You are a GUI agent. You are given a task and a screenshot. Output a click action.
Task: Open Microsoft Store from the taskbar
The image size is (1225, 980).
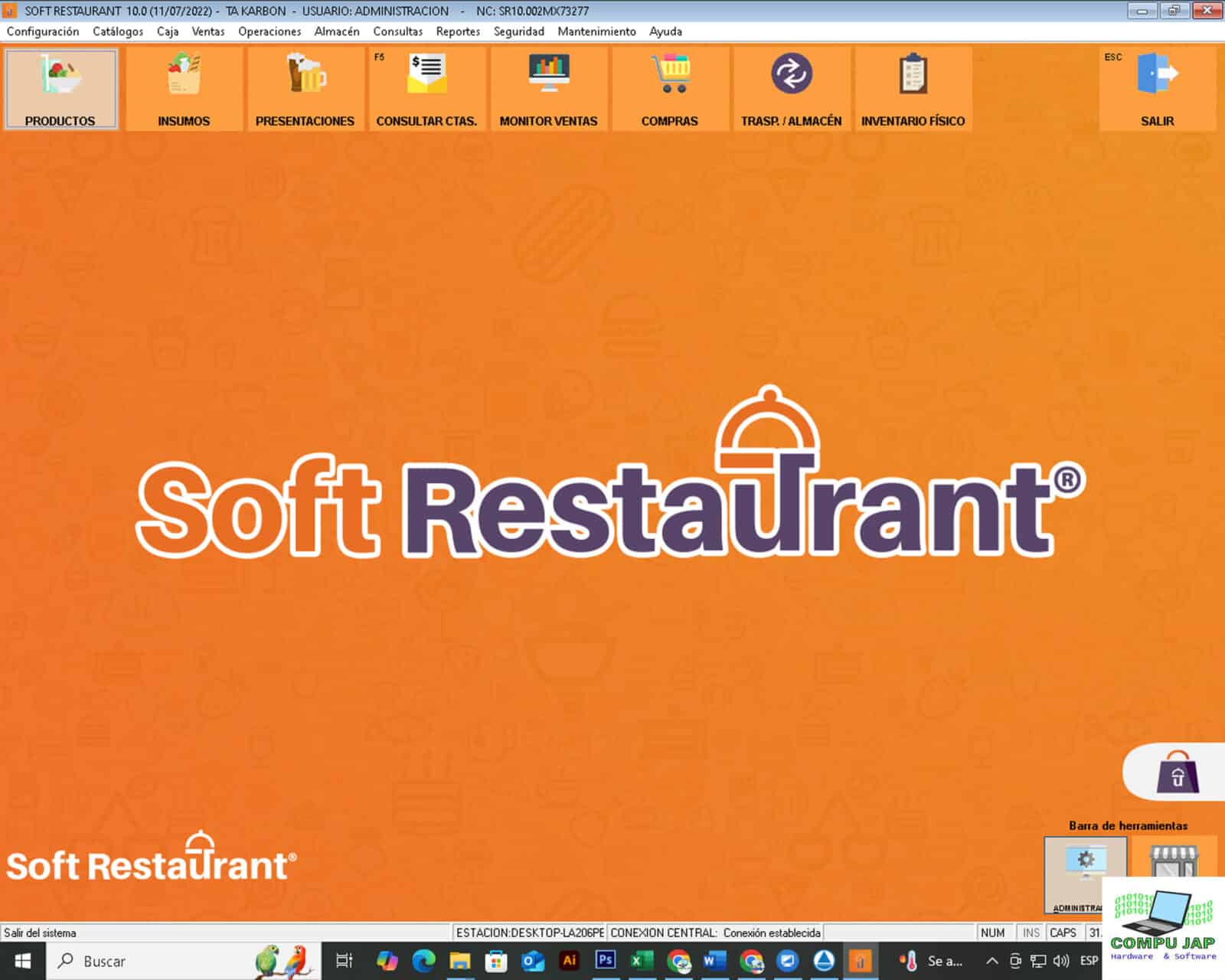click(496, 961)
